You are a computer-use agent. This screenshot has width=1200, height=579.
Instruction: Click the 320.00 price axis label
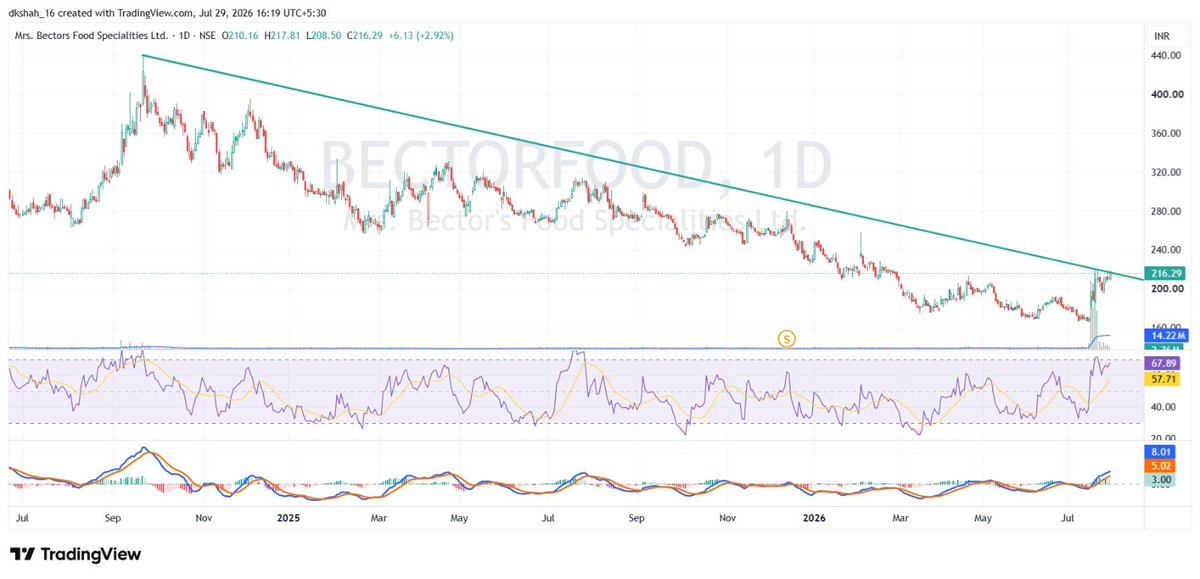pos(1166,173)
